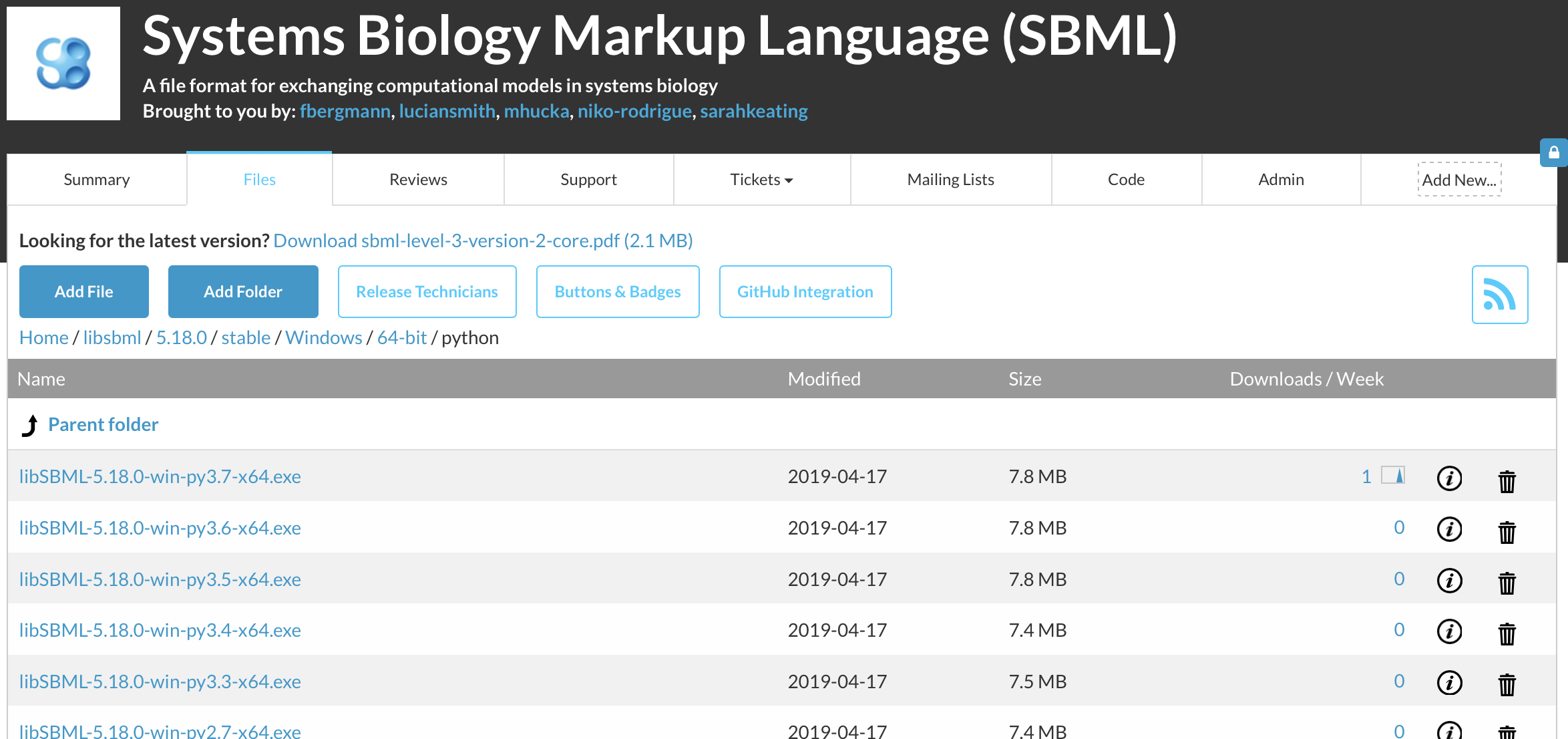Open info for py3.7 installer file

[x=1449, y=478]
